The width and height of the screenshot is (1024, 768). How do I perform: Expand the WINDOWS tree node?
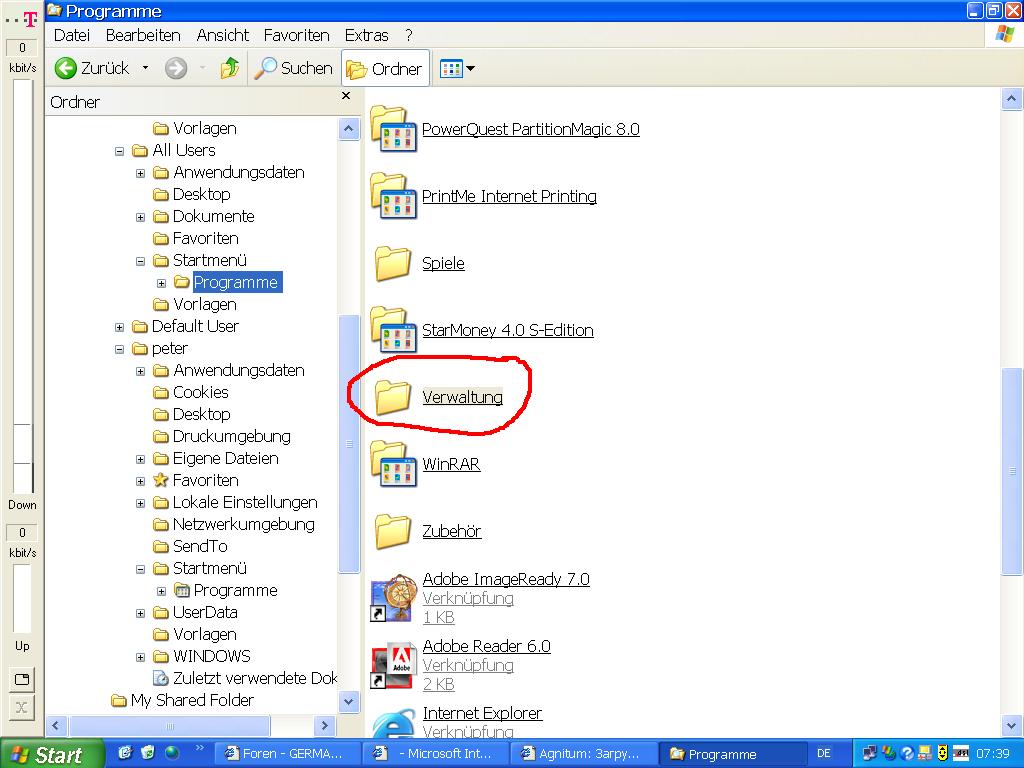(140, 657)
